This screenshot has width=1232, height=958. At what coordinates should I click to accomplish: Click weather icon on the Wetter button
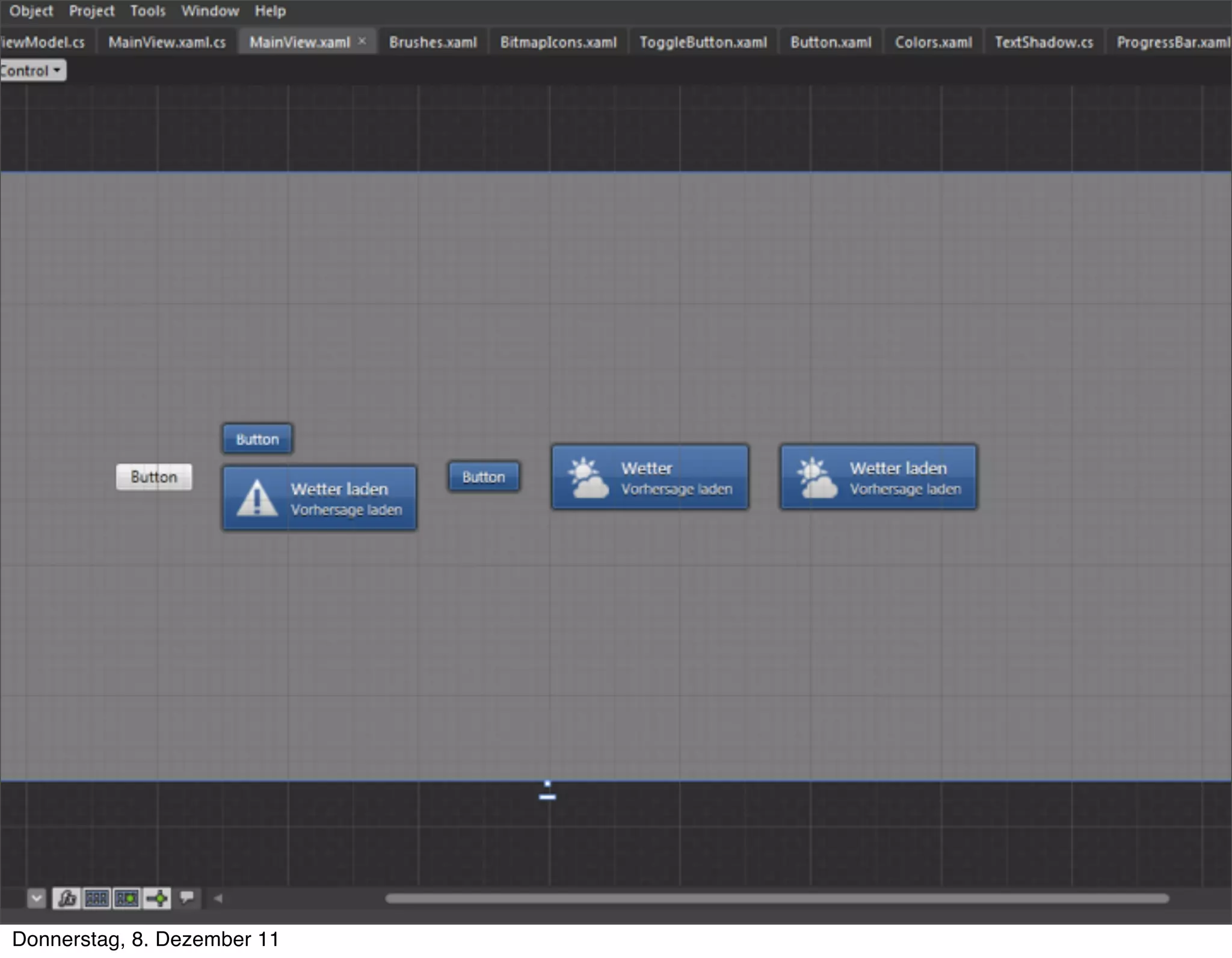tap(587, 478)
